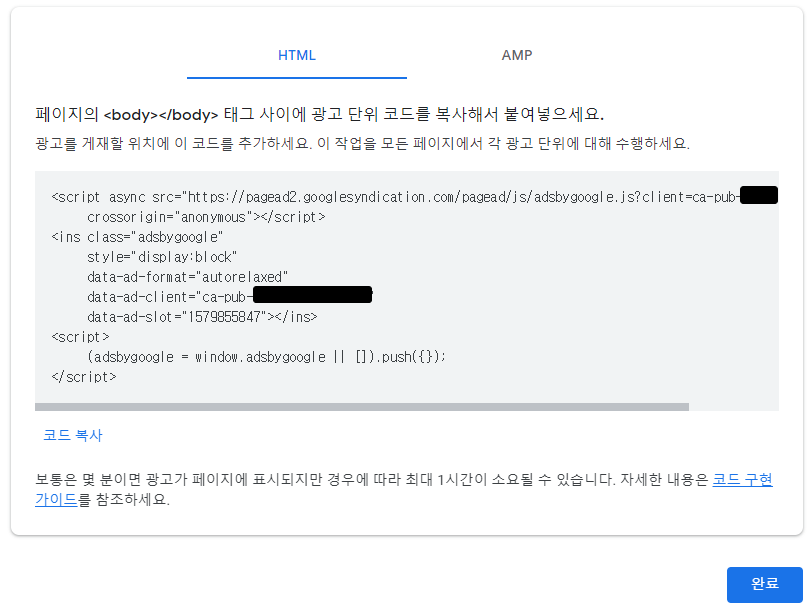Click the closing </script> tag line
812x615 pixels.
84,377
